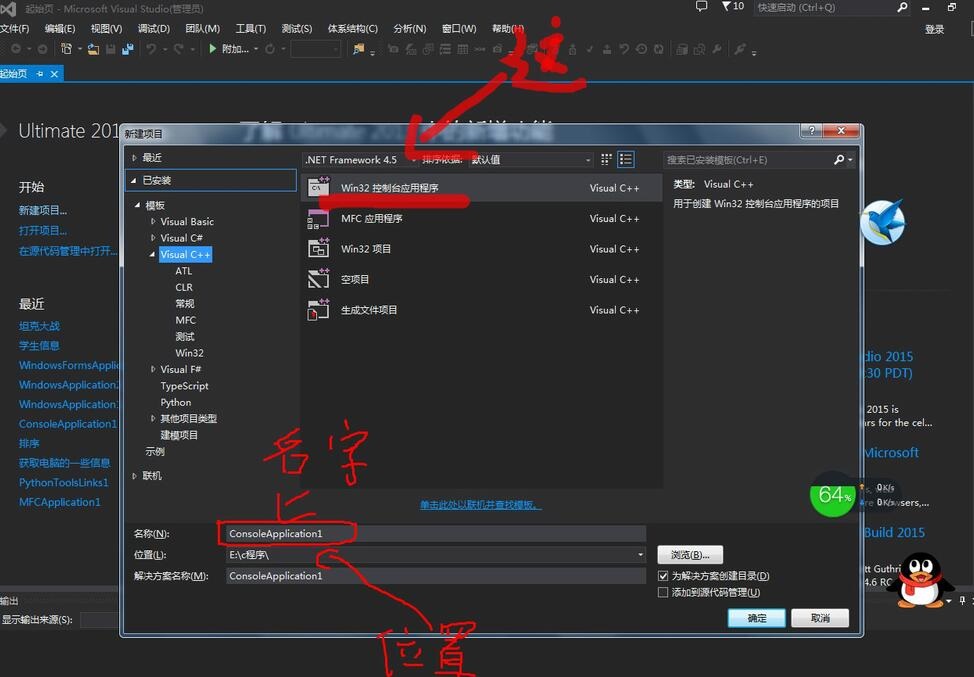Choose the MFC 应用程序 template icon
This screenshot has height=677, width=974.
tap(318, 219)
